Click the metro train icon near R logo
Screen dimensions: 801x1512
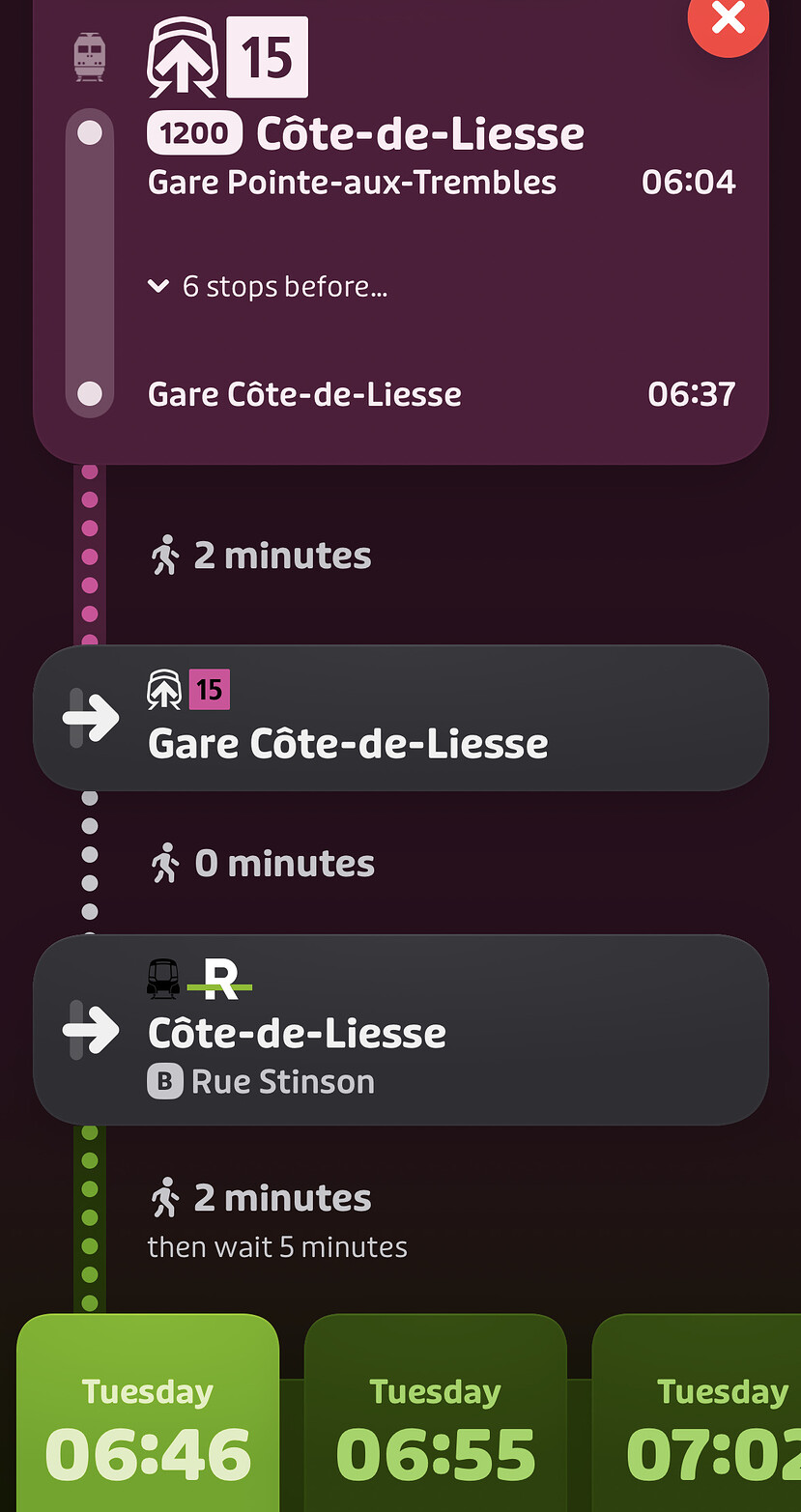click(x=163, y=979)
